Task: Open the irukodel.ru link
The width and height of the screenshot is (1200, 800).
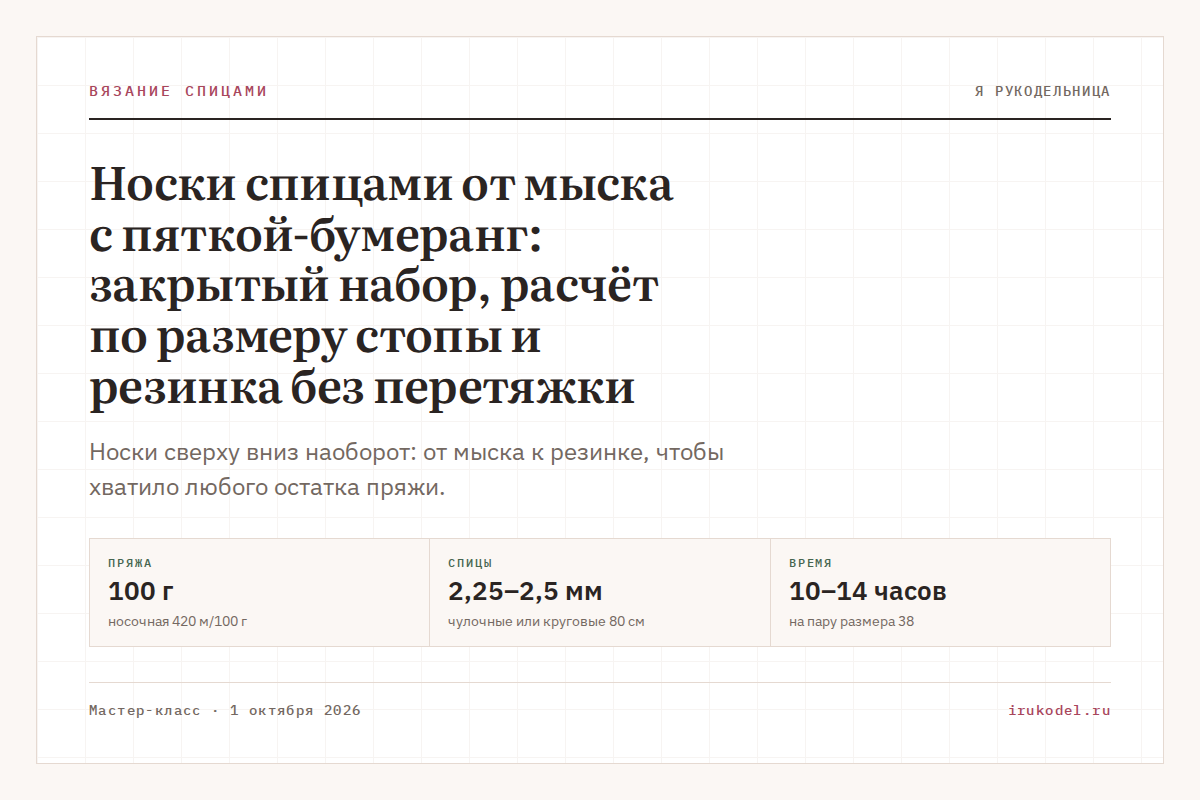Action: pyautogui.click(x=1059, y=711)
